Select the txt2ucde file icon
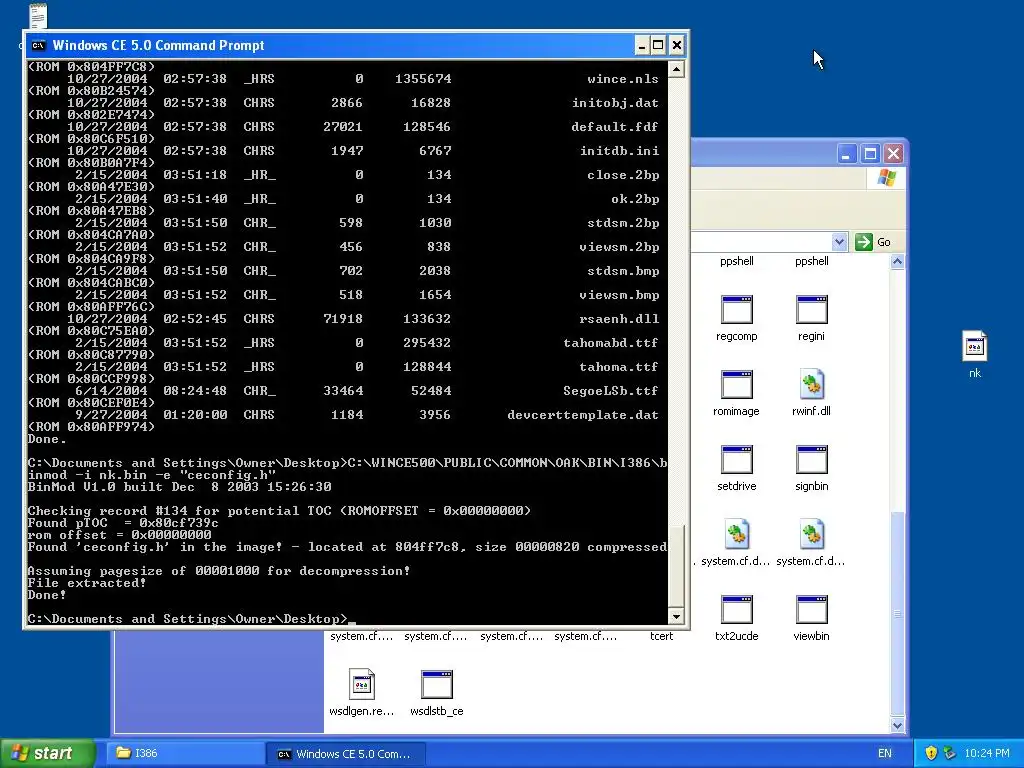The height and width of the screenshot is (768, 1024). (736, 610)
